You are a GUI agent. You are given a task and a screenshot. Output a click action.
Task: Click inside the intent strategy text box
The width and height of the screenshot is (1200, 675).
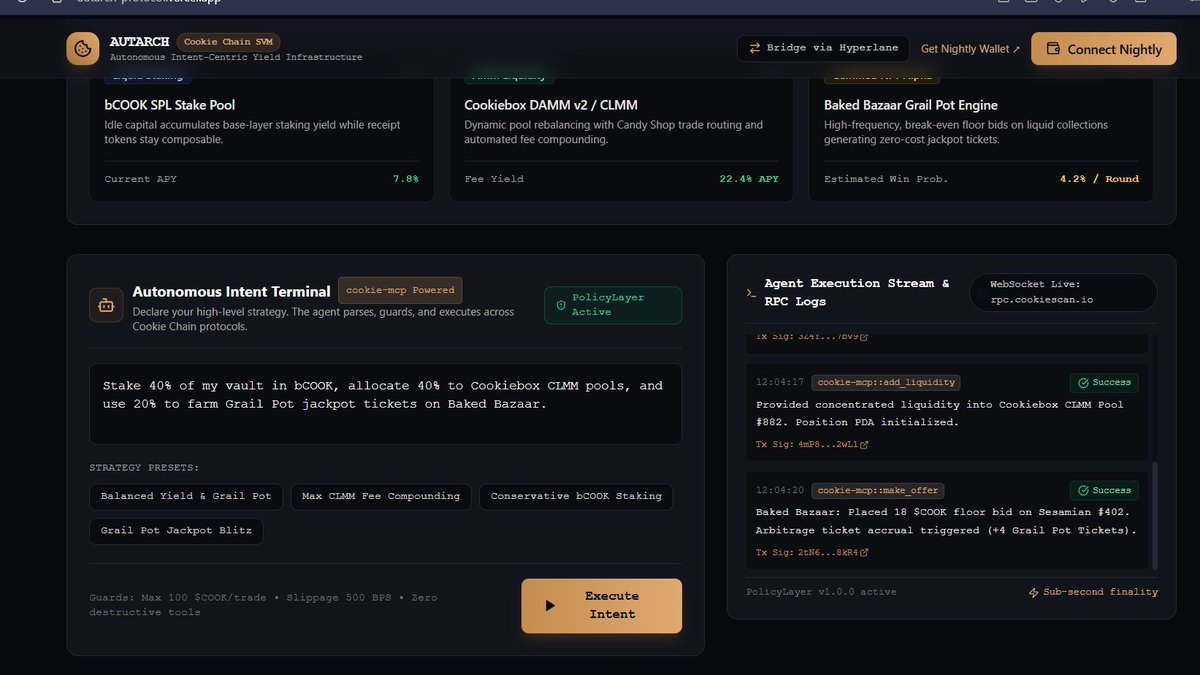[x=385, y=404]
